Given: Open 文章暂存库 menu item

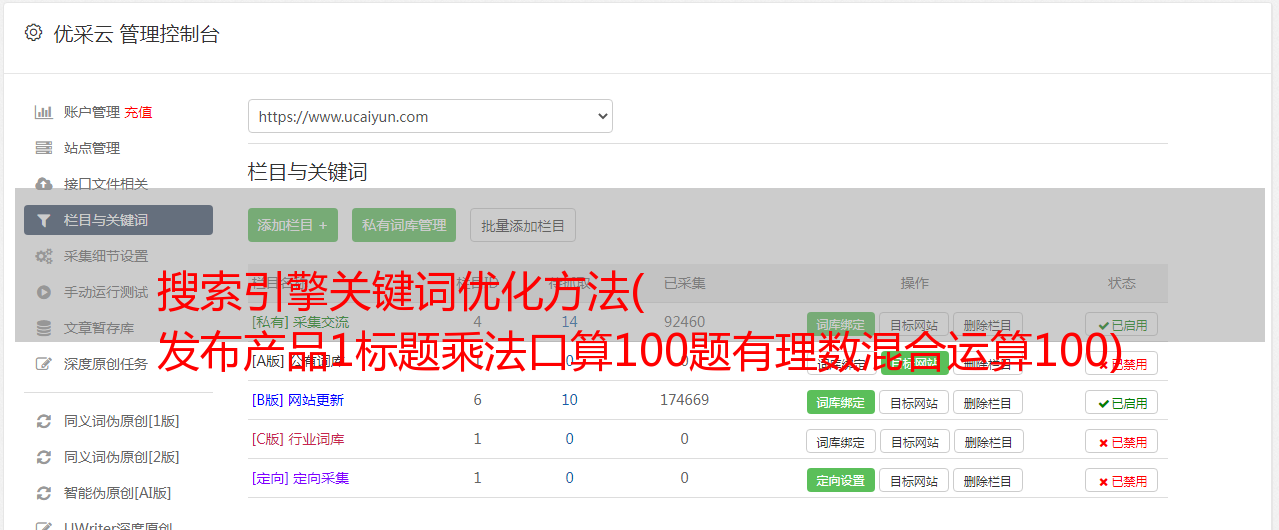Looking at the screenshot, I should point(99,328).
